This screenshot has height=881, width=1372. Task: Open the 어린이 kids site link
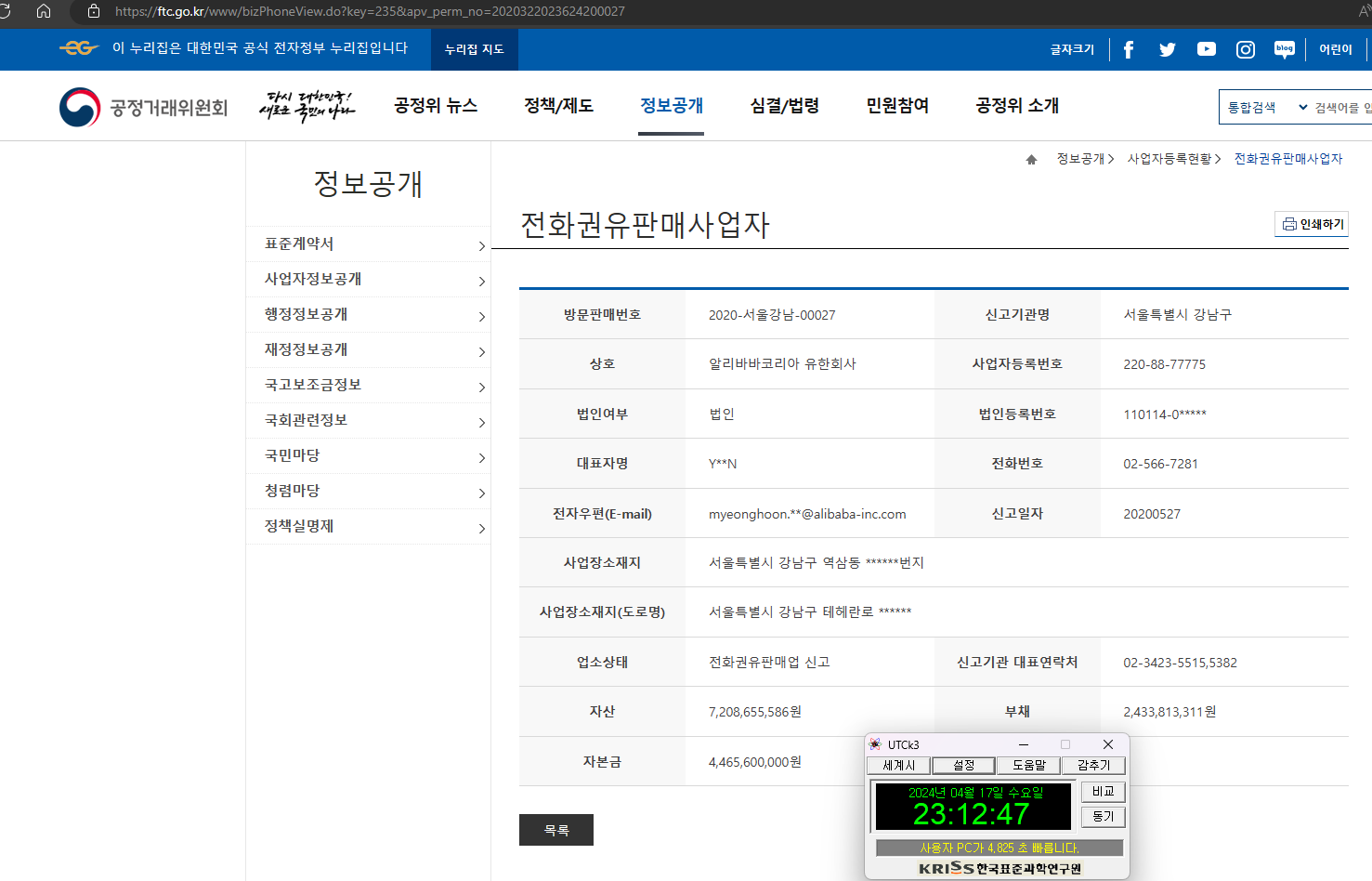click(x=1336, y=49)
